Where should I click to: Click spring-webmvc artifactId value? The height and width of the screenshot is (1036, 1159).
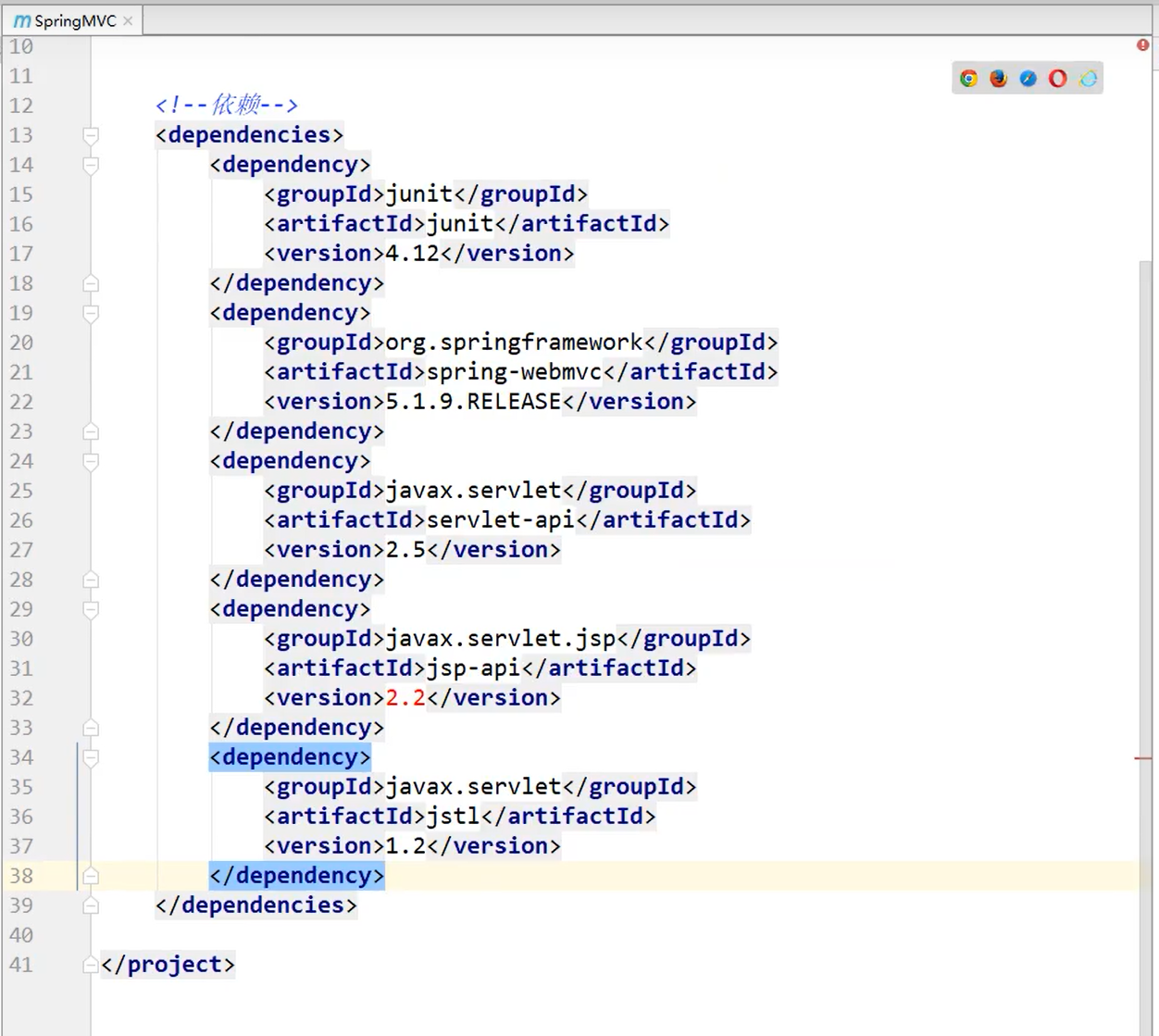[514, 372]
